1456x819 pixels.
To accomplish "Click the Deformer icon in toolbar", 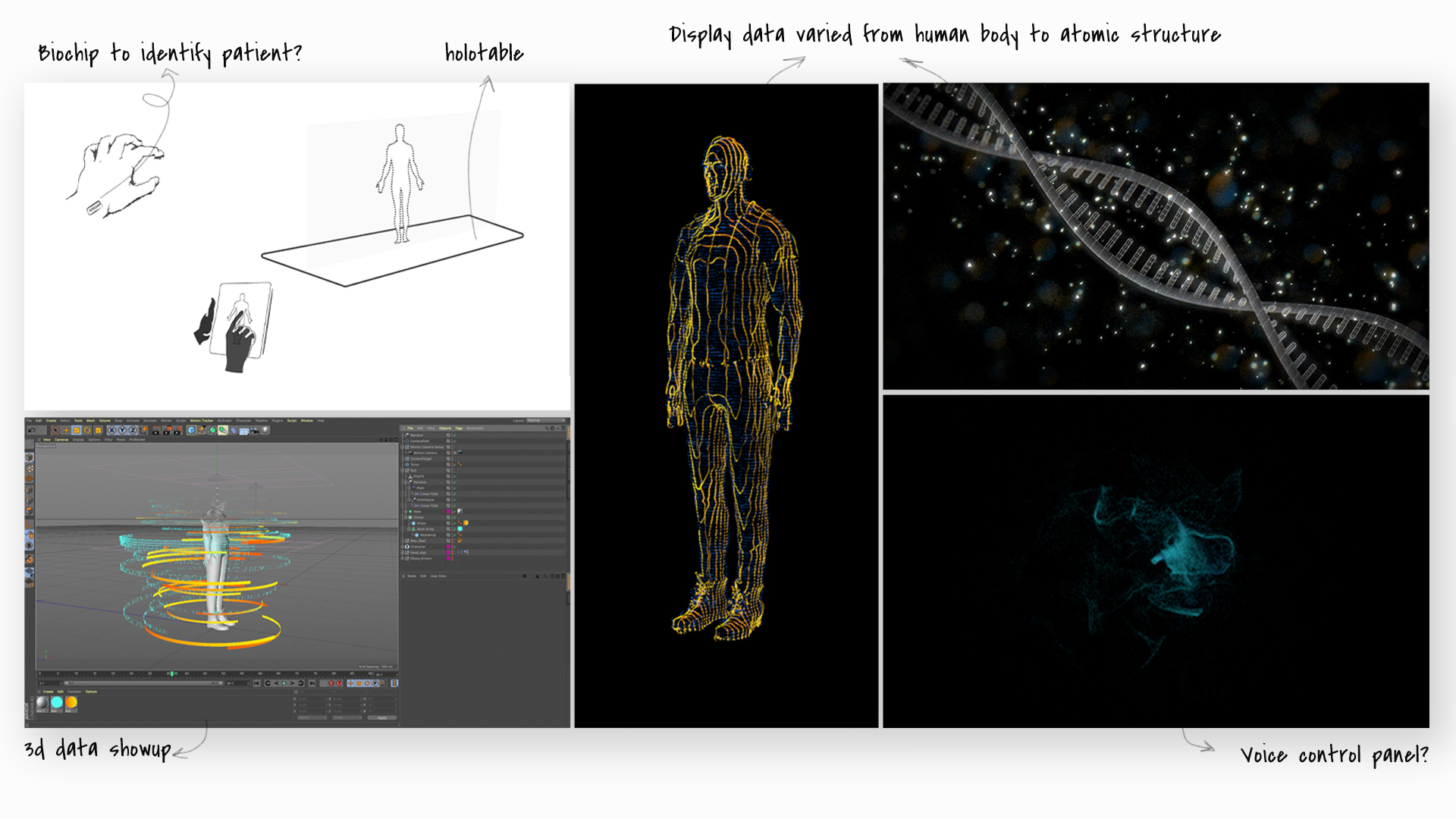I will [x=234, y=430].
